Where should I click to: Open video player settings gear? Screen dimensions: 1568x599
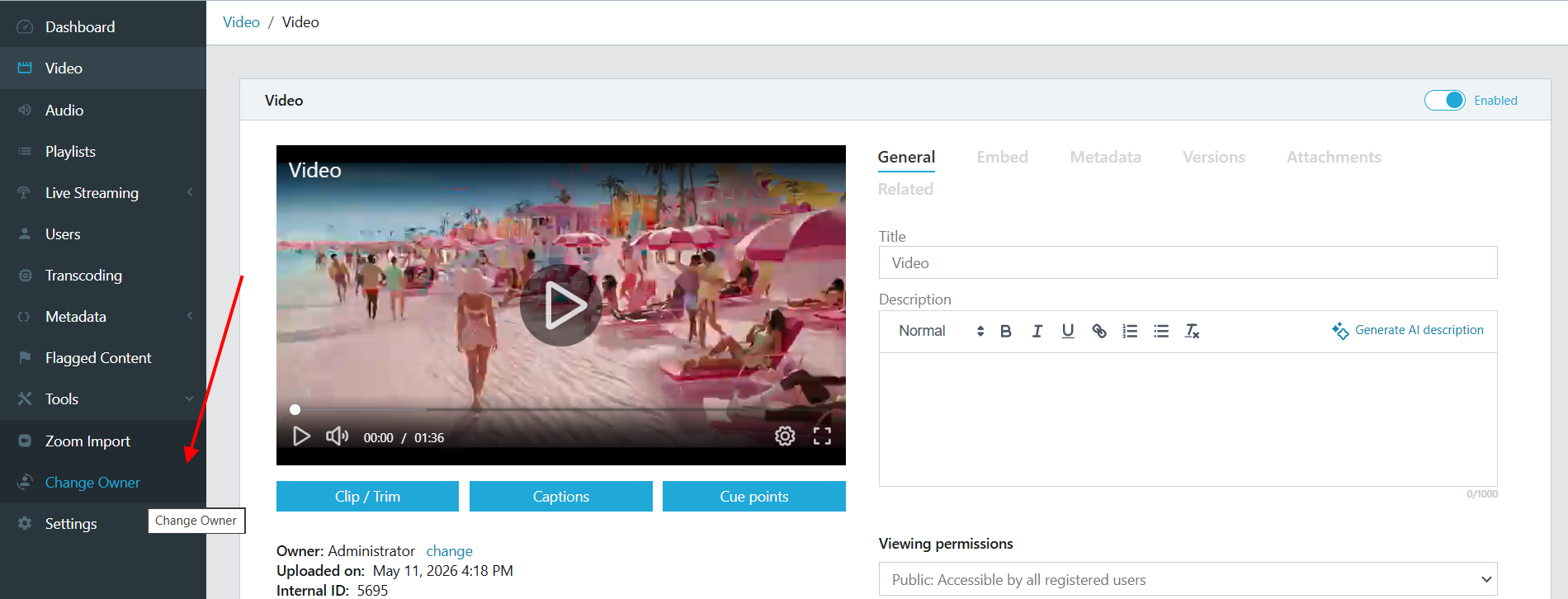click(x=785, y=436)
